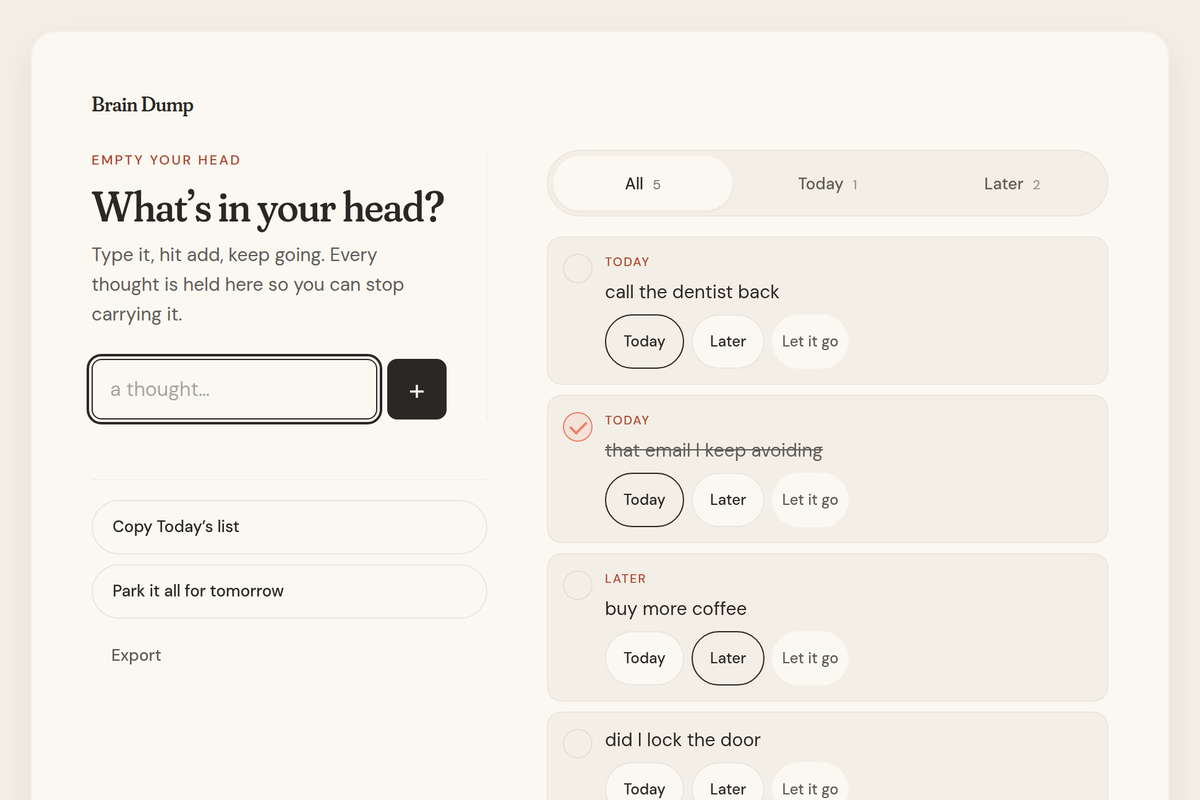Move 'that email I keep avoiding' to Later

pos(728,500)
